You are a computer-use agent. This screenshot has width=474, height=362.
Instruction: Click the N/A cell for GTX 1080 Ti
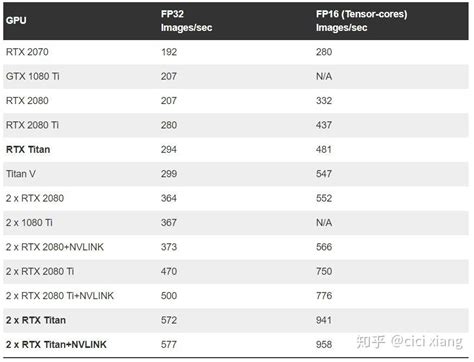click(x=324, y=76)
